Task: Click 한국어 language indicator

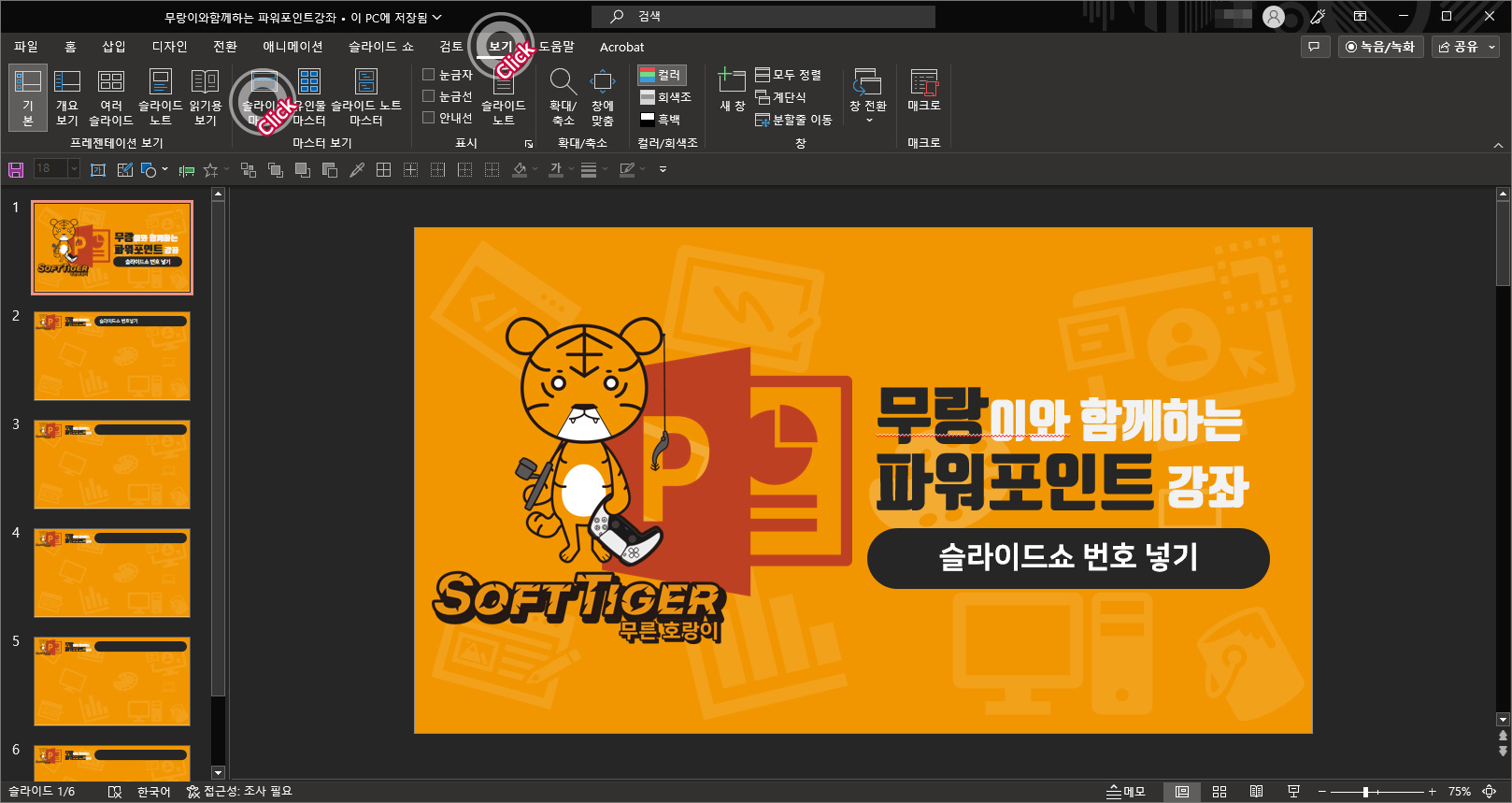Action: click(x=154, y=792)
